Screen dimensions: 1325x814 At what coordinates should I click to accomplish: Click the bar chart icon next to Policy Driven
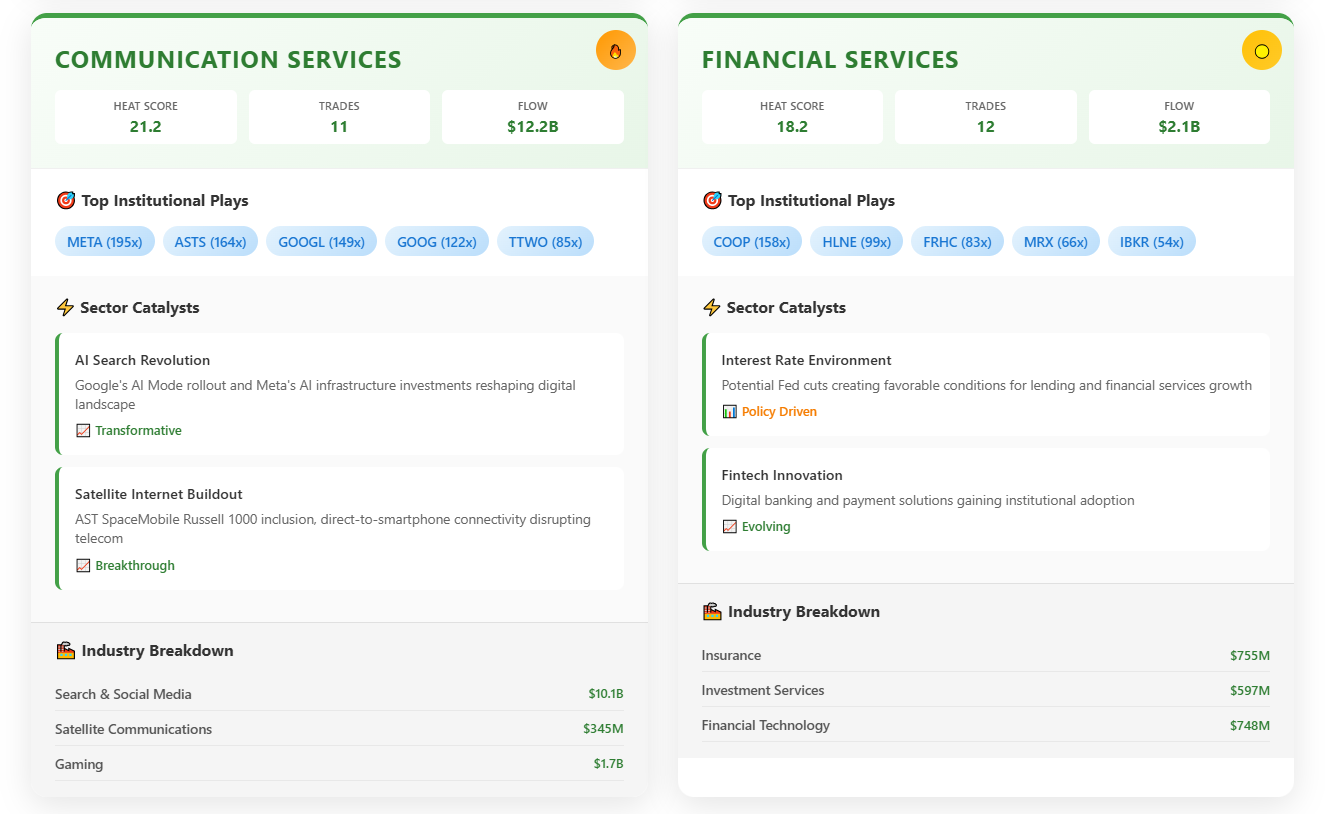[730, 412]
